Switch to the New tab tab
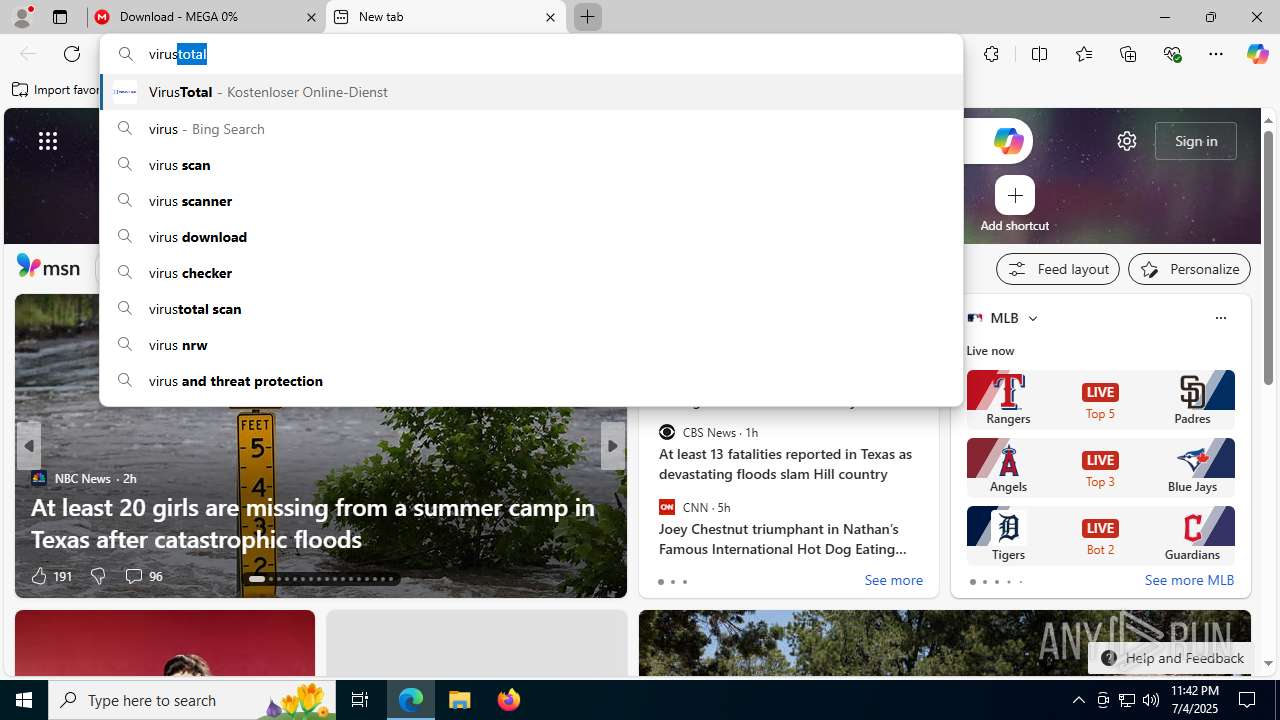Image resolution: width=1280 pixels, height=720 pixels. 445,17
